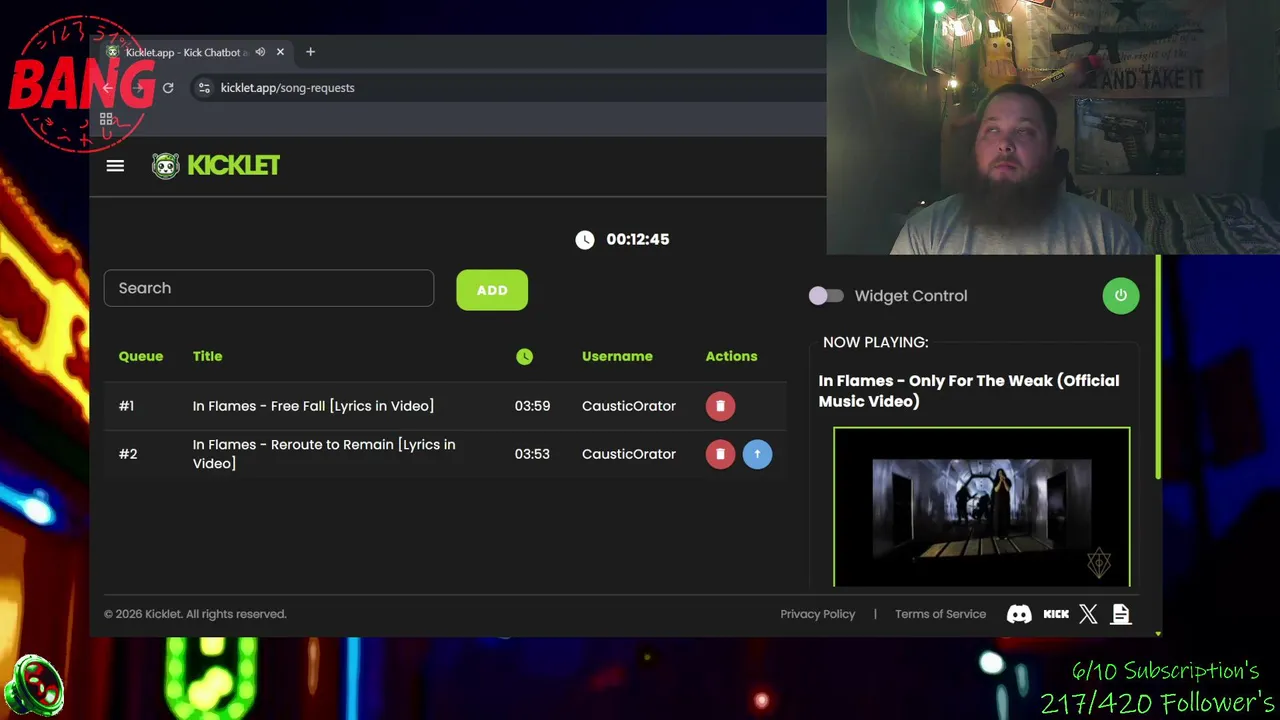Click the duration clock column header
1280x720 pixels.
(524, 356)
